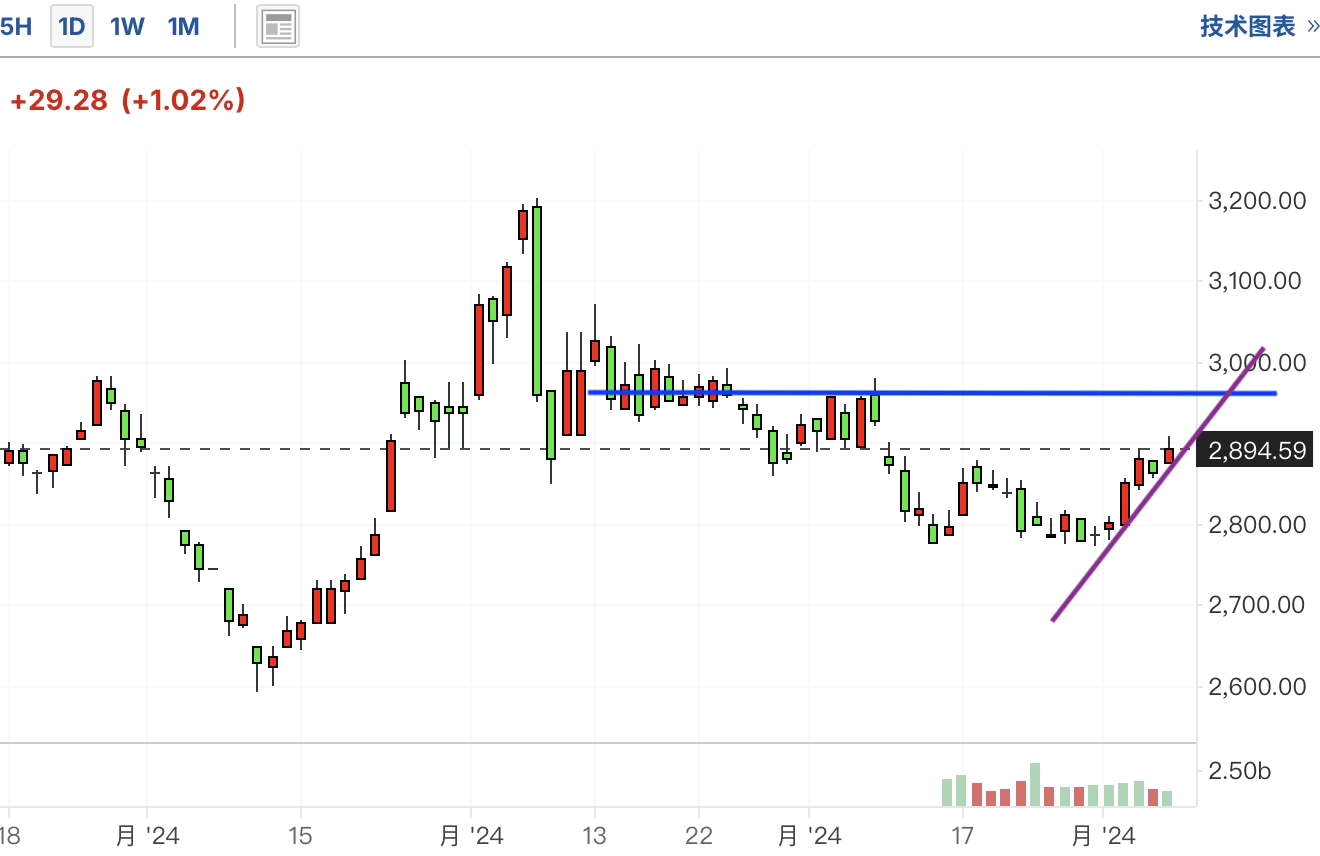Select the 1D timeframe tab
This screenshot has width=1320, height=856.
[x=72, y=27]
